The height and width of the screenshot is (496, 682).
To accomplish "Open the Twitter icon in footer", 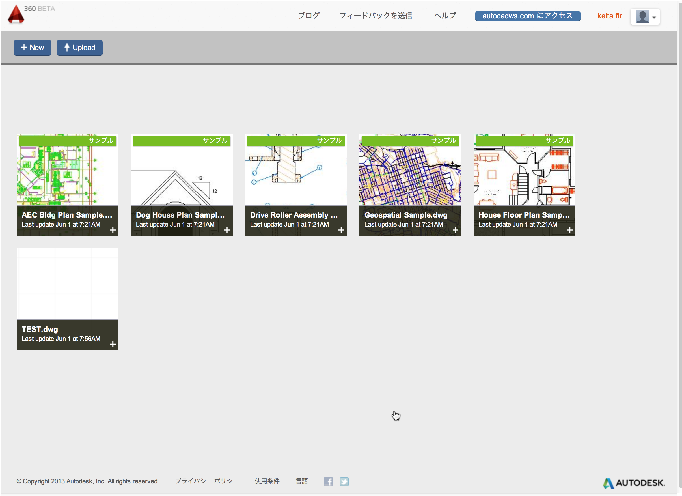I will coord(344,481).
